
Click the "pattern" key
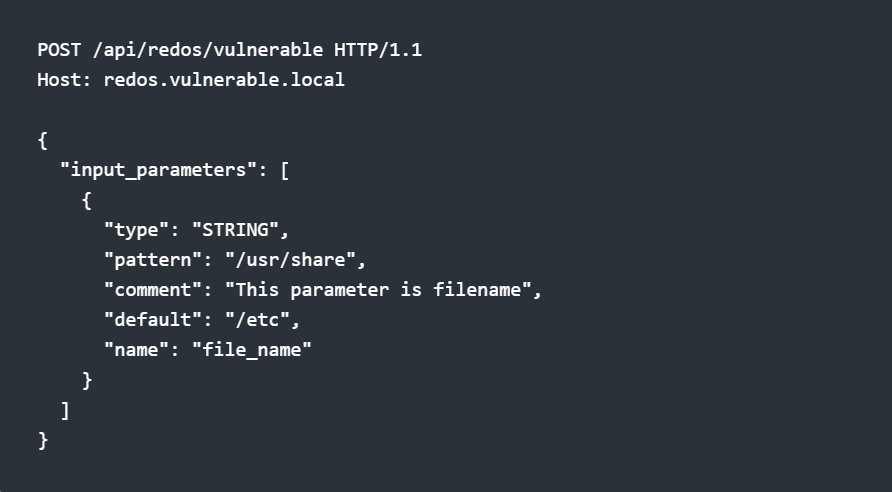click(153, 260)
